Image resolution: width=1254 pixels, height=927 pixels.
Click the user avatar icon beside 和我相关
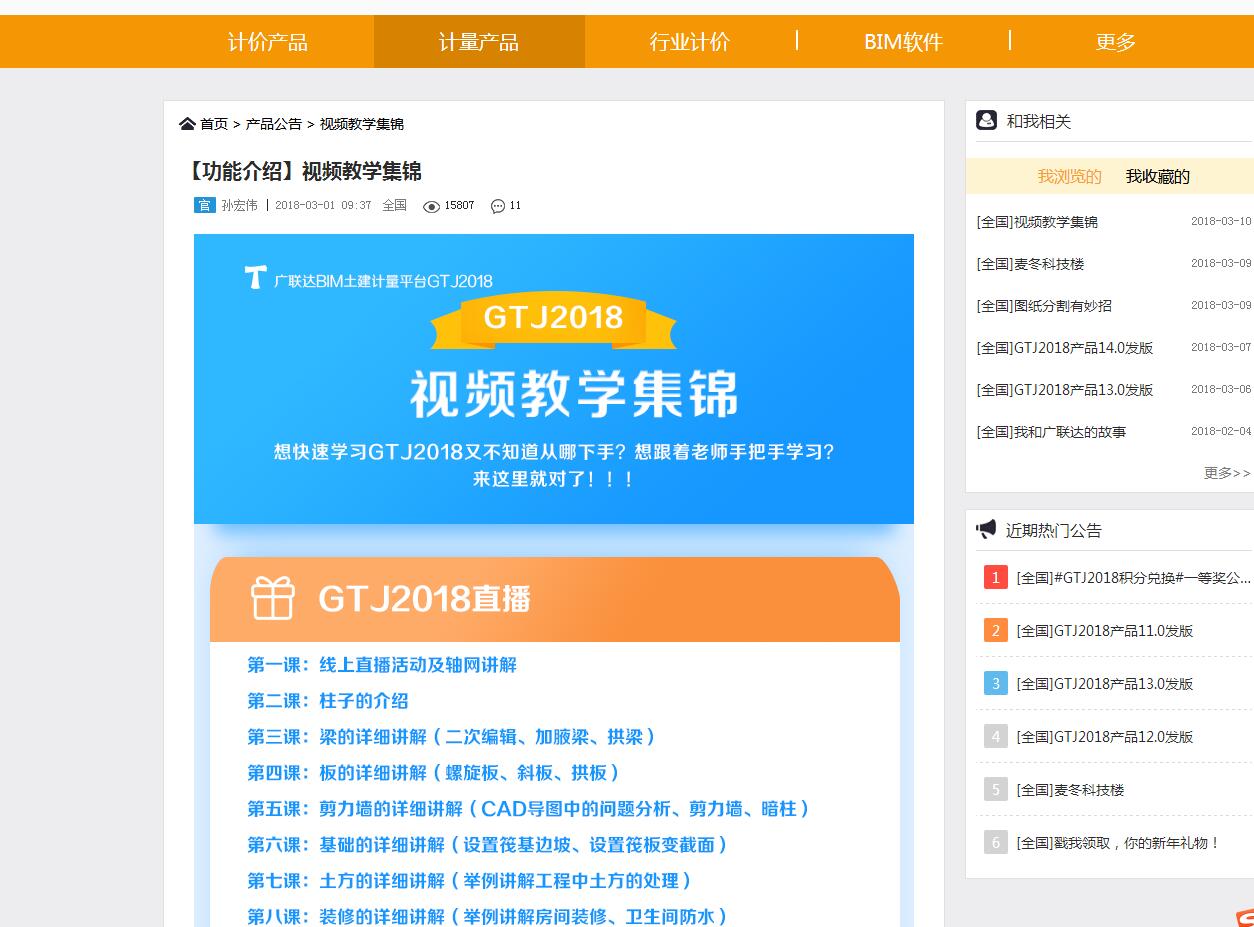(986, 120)
